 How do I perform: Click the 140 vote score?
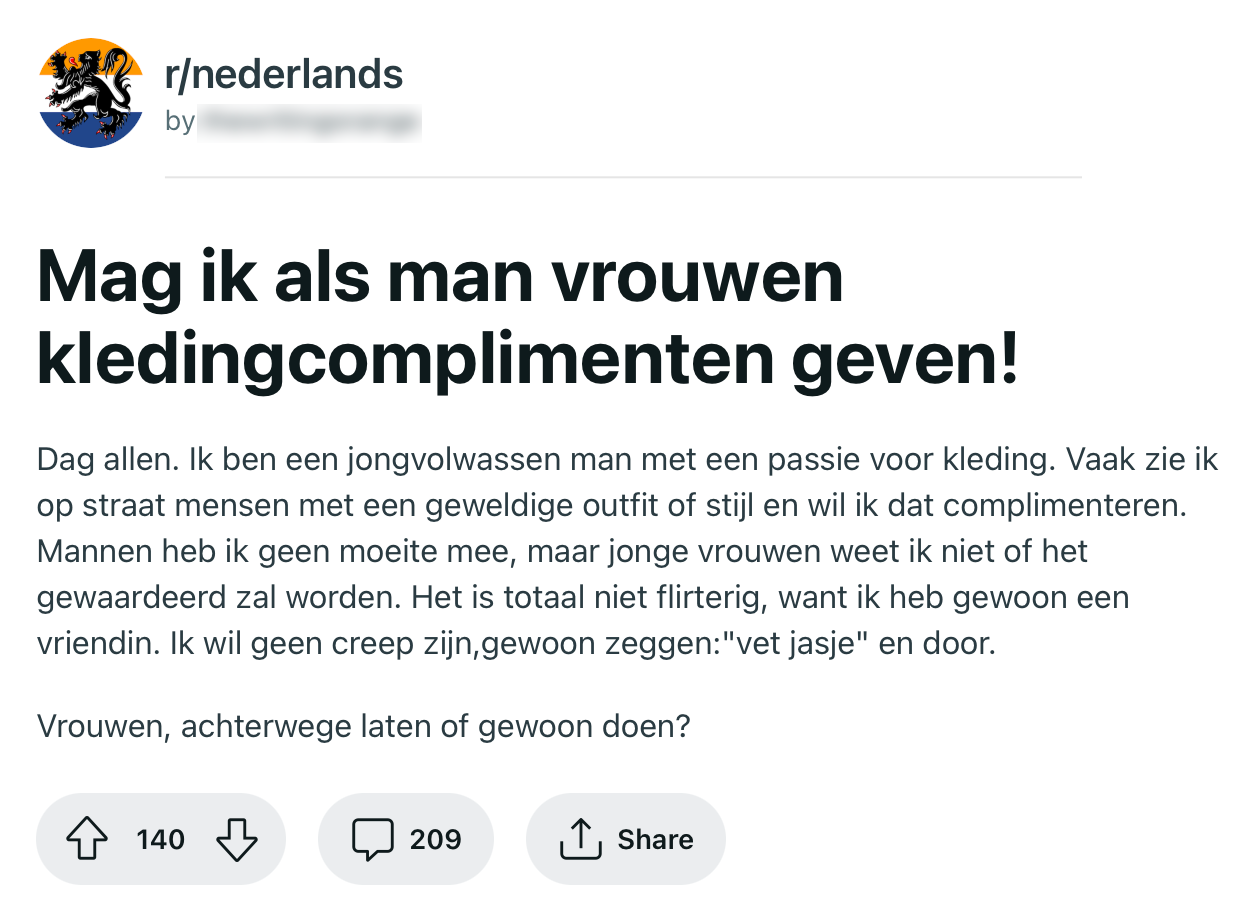160,839
